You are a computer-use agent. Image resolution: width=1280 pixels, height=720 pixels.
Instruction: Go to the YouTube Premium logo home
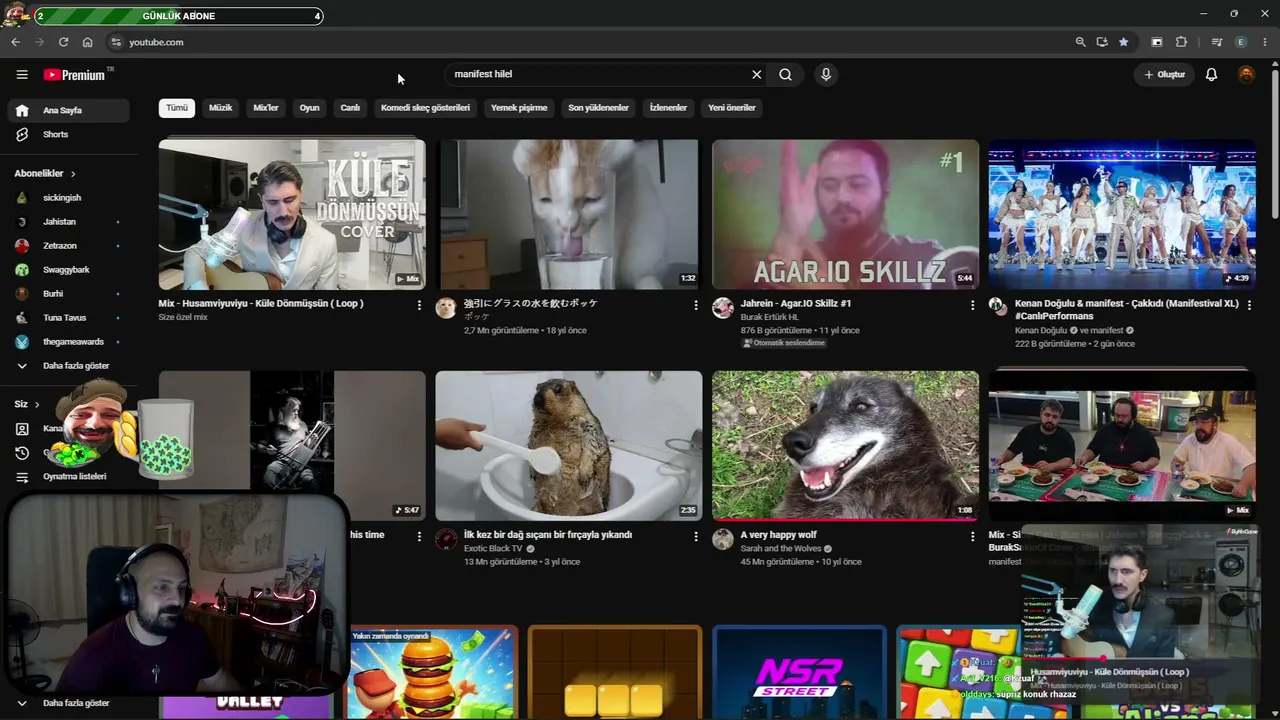78,75
